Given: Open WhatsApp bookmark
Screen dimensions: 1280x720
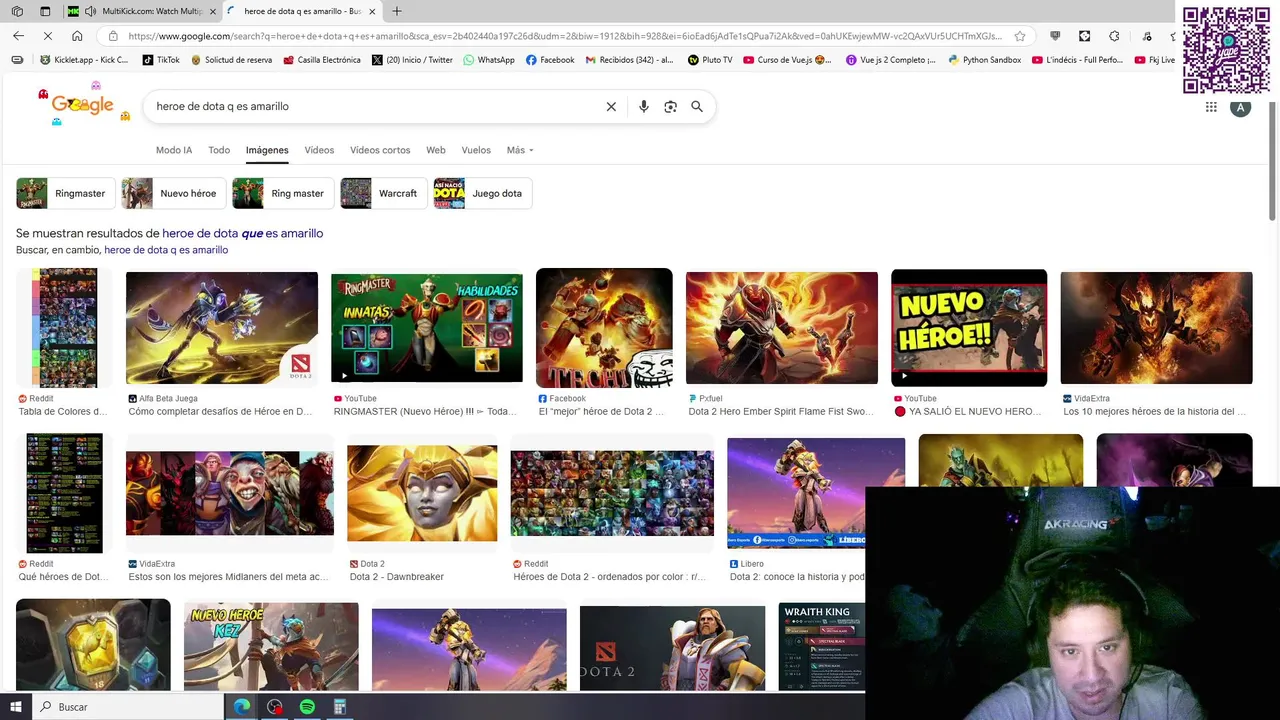Looking at the screenshot, I should (x=489, y=60).
